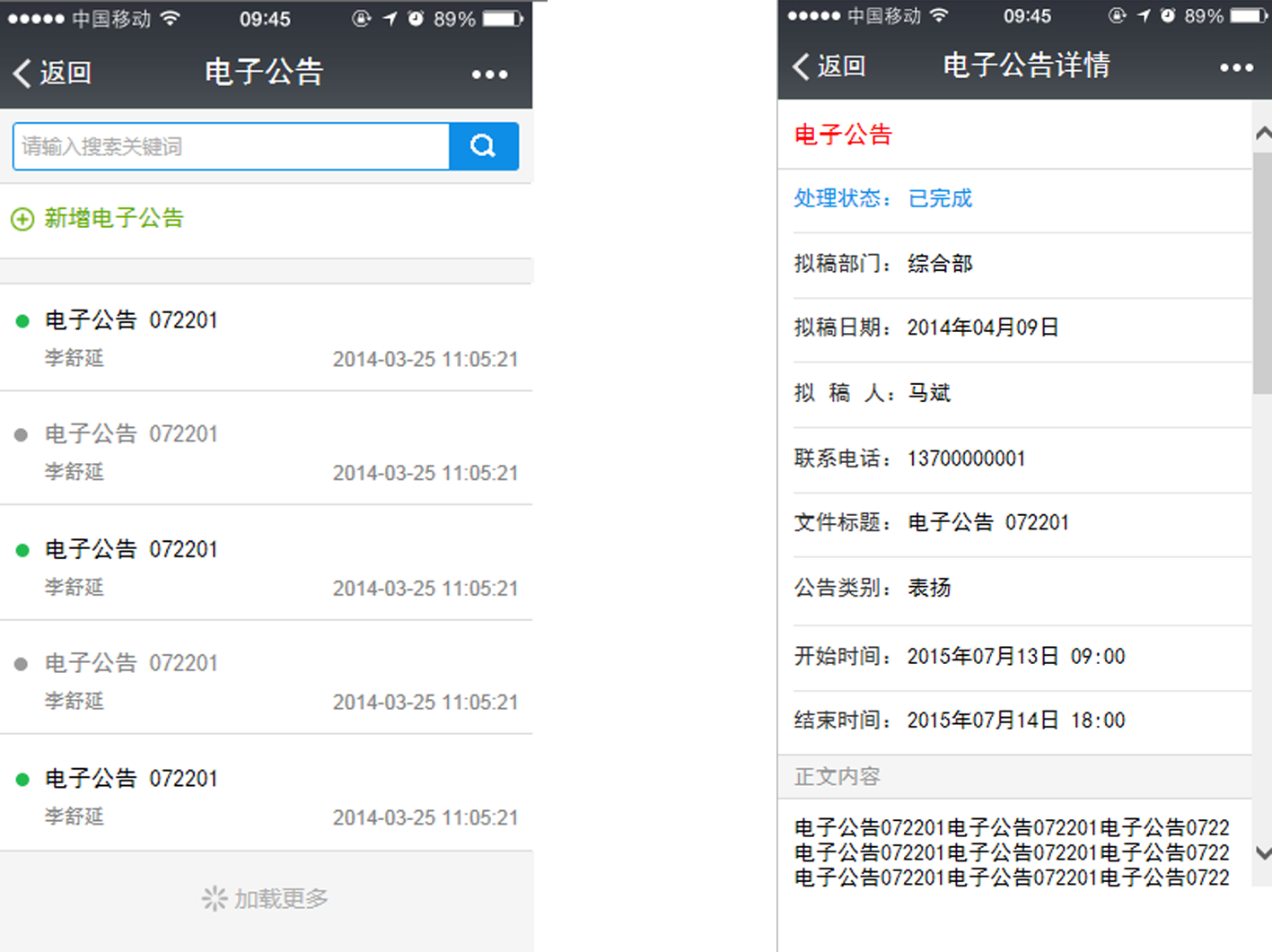Screen dimensions: 1272x952
Task: Click the signal strength dots on list screen
Action: click(36, 19)
